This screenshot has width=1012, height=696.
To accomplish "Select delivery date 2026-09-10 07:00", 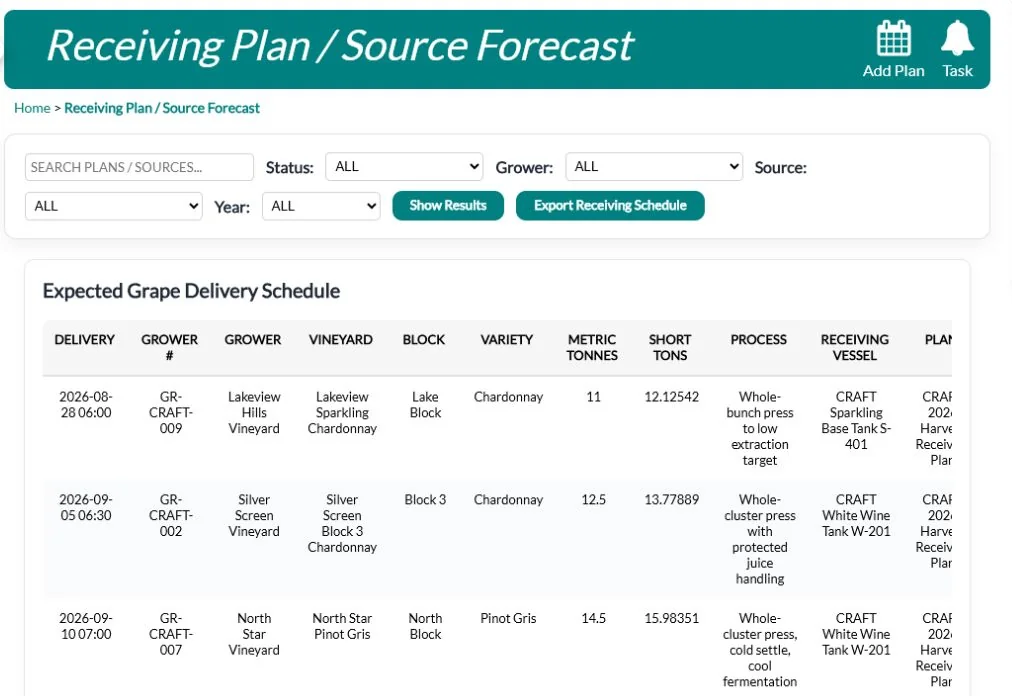I will [86, 626].
